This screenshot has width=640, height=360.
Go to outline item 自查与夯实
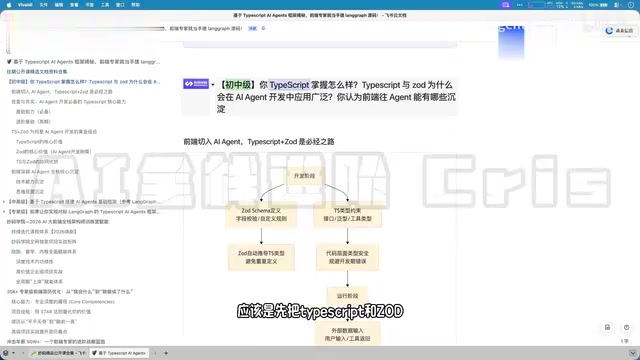tap(69, 102)
